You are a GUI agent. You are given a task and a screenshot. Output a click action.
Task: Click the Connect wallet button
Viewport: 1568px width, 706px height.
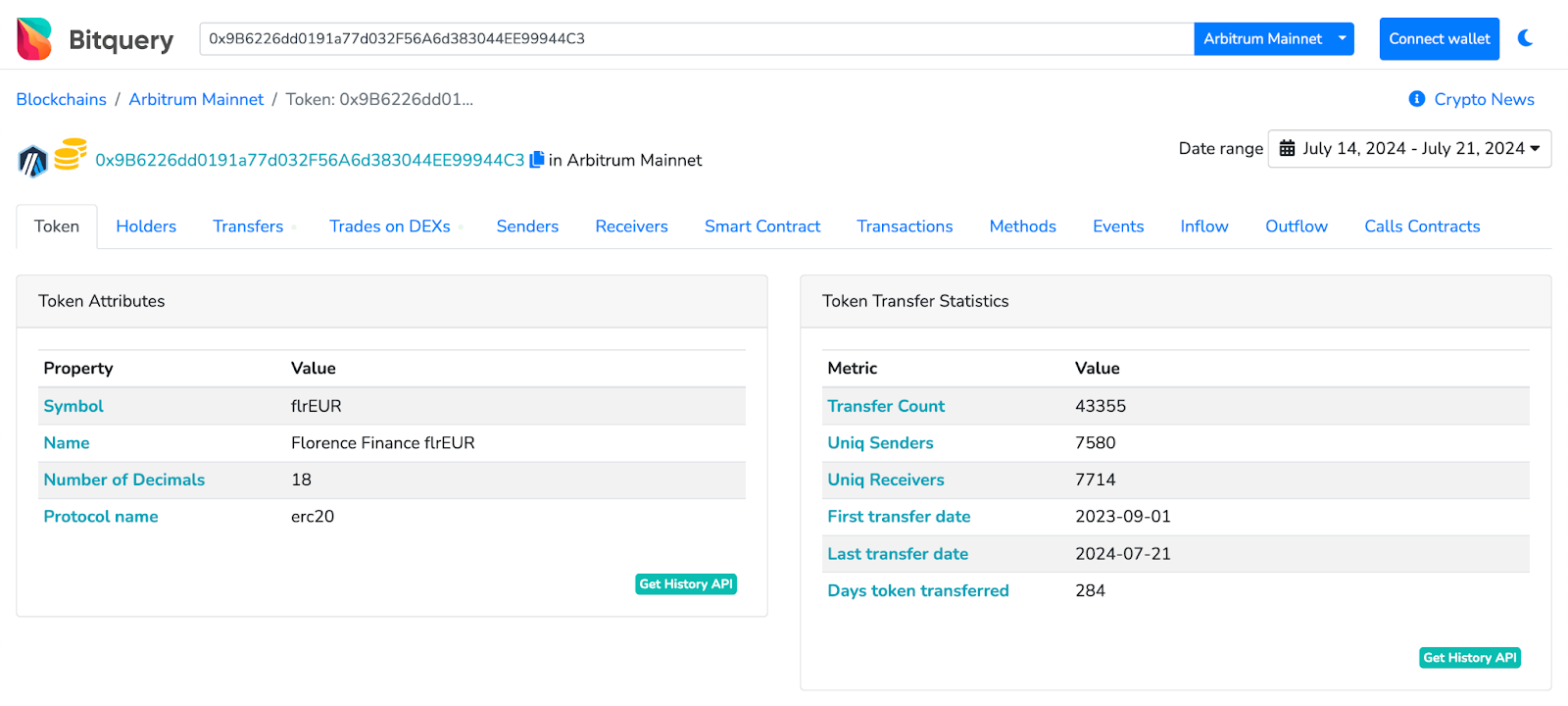[x=1439, y=39]
